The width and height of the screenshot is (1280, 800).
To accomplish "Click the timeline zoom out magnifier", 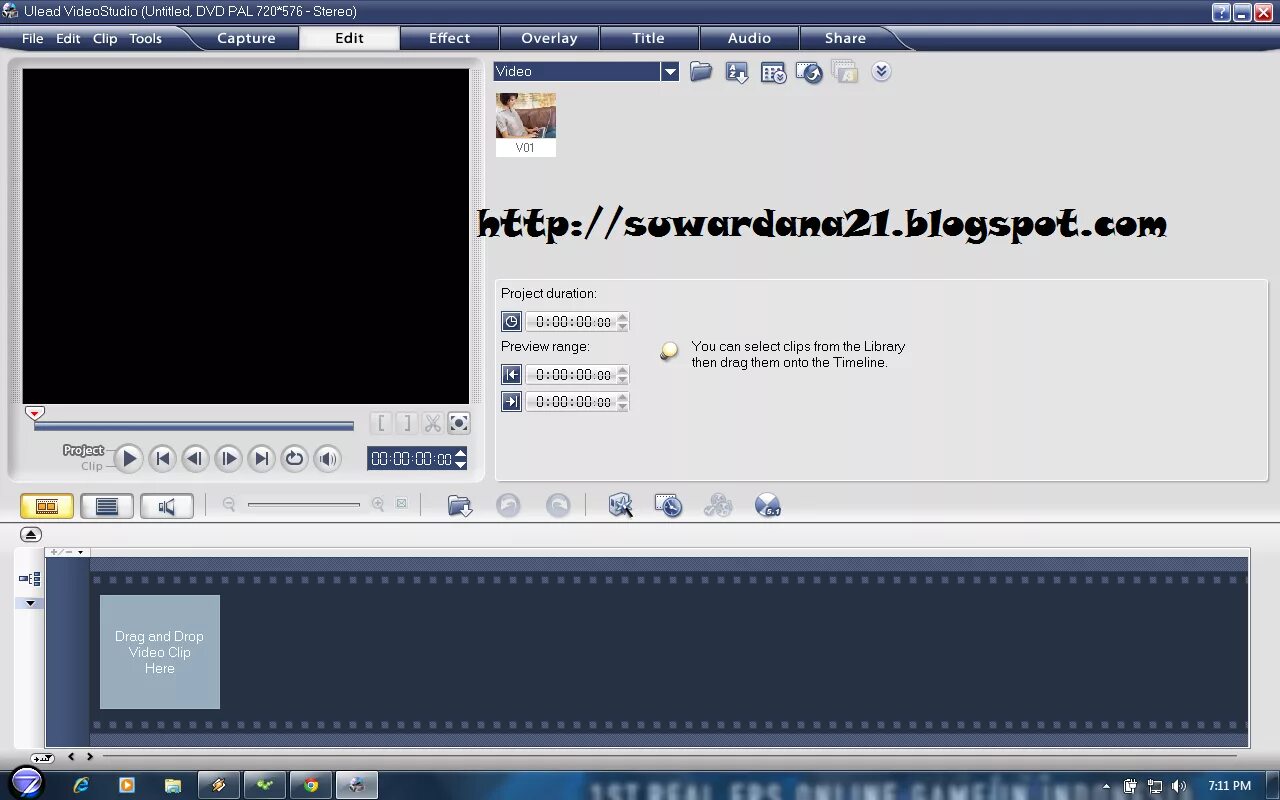I will point(229,505).
